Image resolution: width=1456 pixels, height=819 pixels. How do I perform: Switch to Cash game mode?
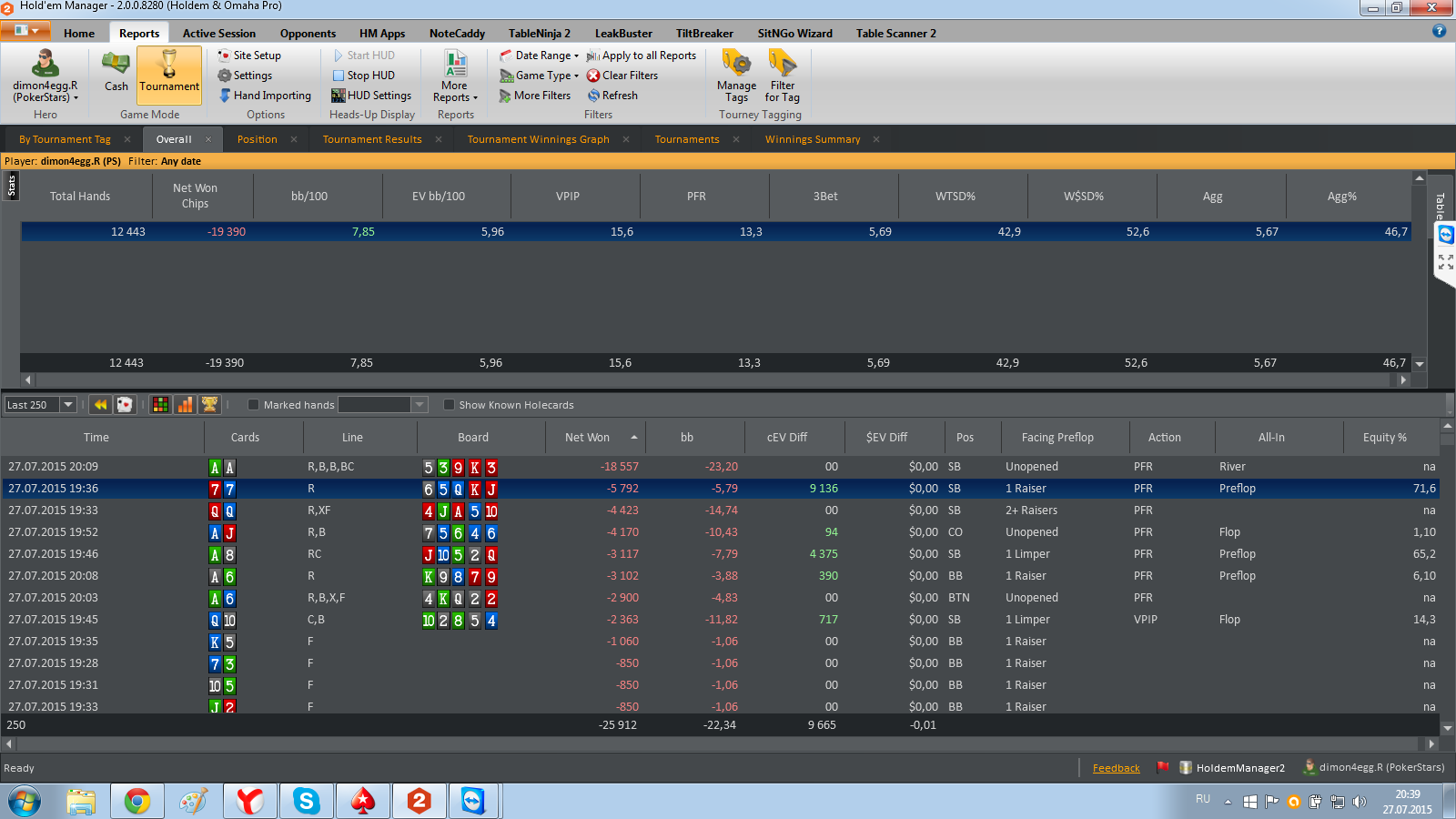point(116,72)
